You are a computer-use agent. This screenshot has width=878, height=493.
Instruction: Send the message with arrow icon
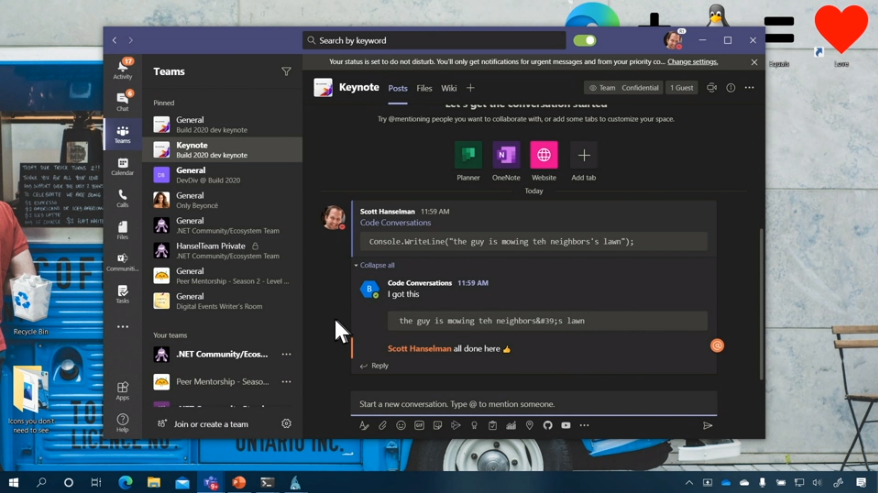[708, 425]
